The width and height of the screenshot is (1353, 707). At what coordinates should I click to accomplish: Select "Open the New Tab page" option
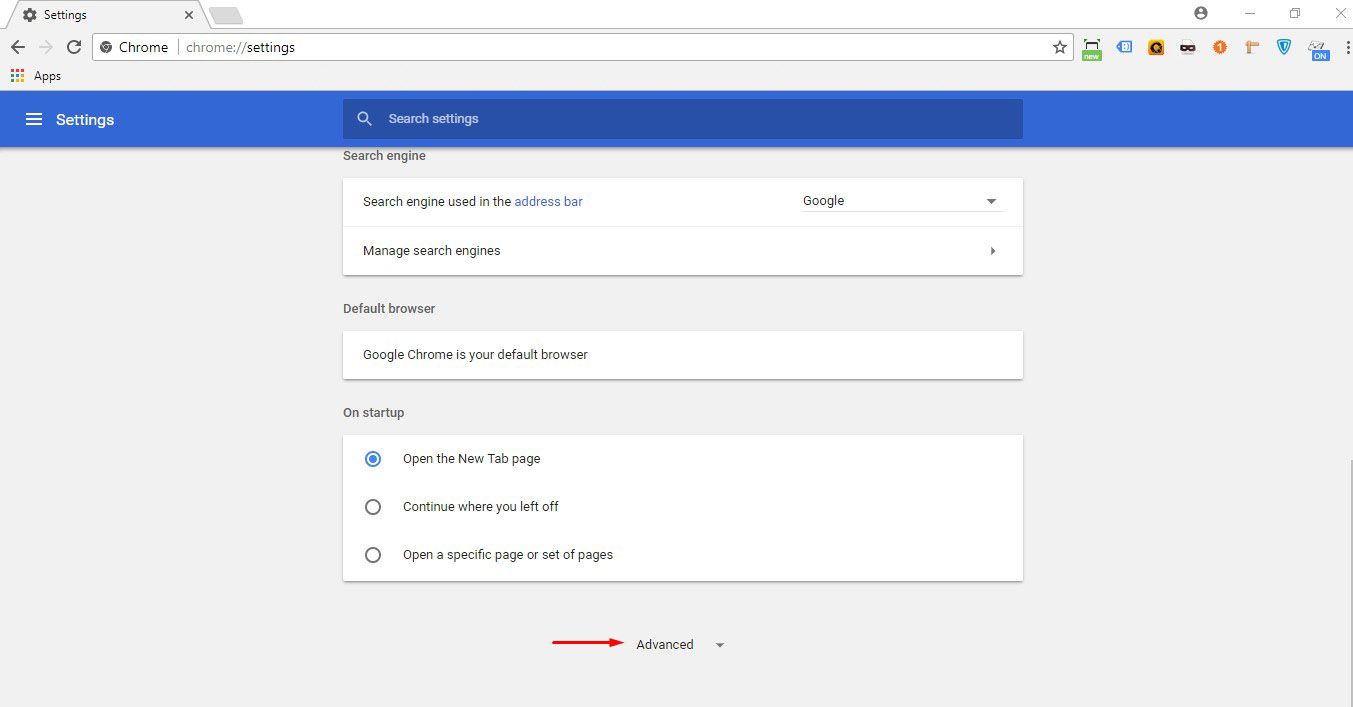click(x=373, y=459)
